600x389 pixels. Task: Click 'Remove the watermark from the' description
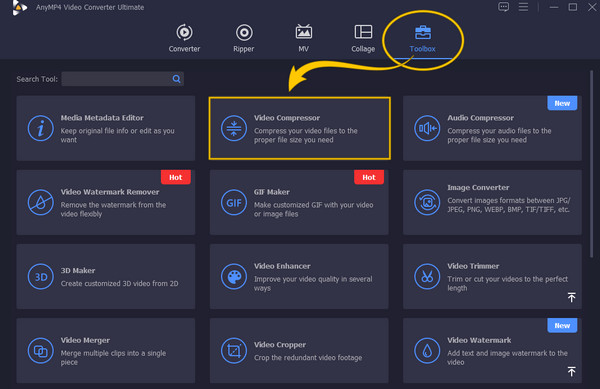(x=113, y=209)
